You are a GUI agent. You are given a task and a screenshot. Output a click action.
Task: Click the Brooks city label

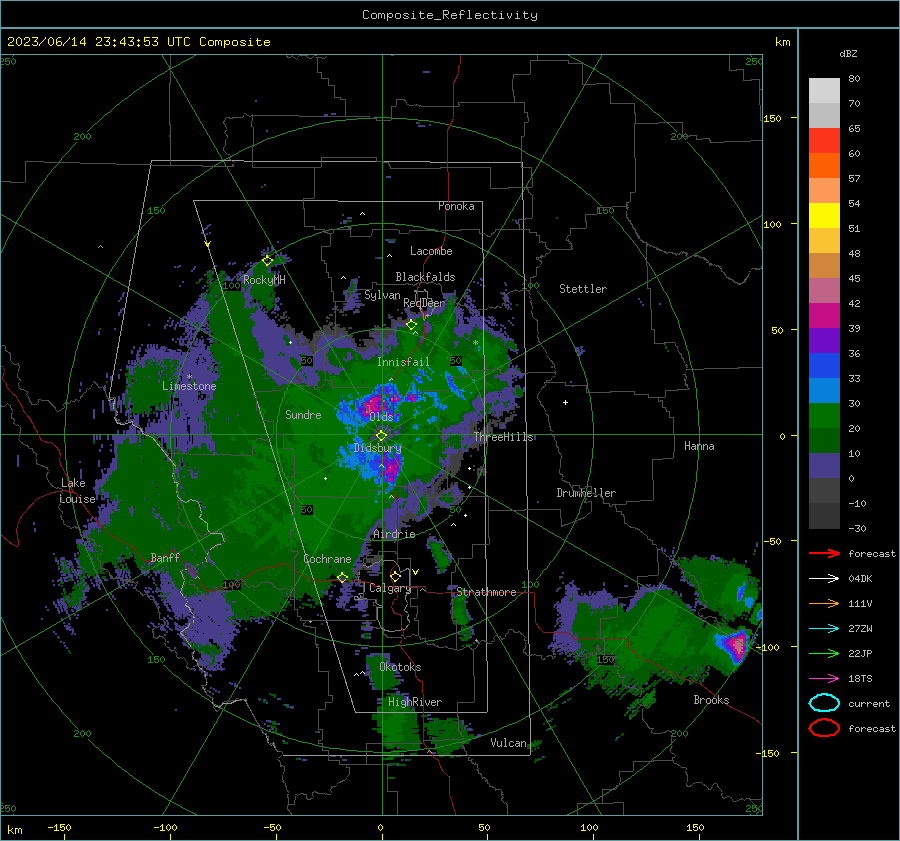tap(711, 700)
